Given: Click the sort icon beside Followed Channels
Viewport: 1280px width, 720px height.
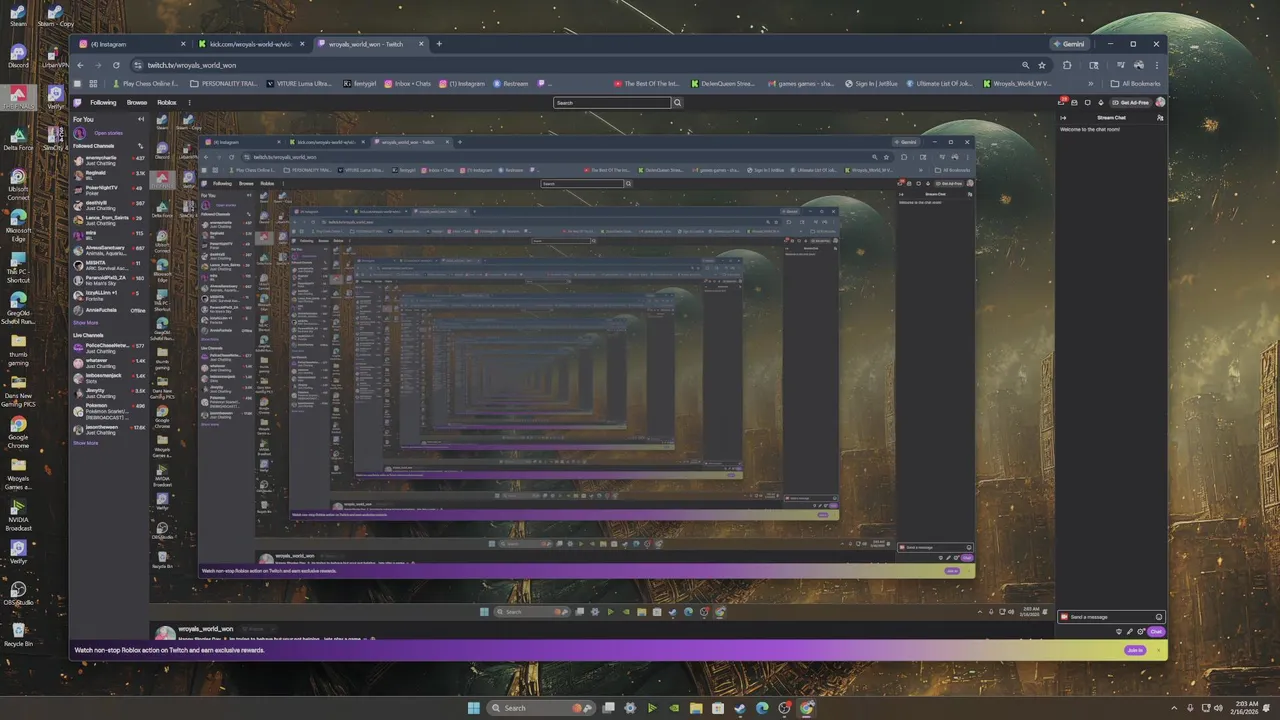Looking at the screenshot, I should point(141,146).
